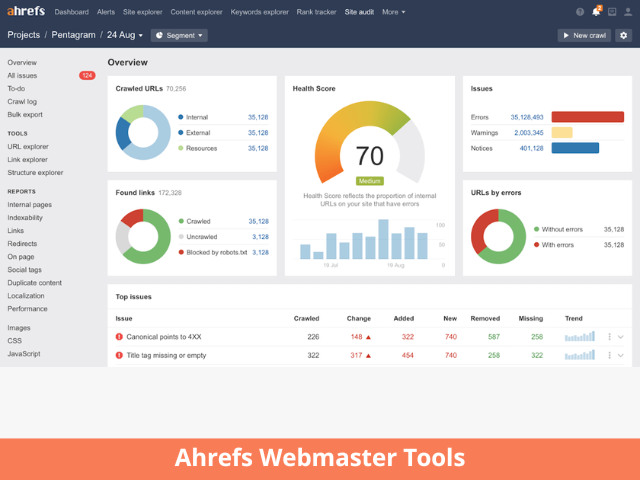Expand the Title tag missing or empty row

[620, 355]
